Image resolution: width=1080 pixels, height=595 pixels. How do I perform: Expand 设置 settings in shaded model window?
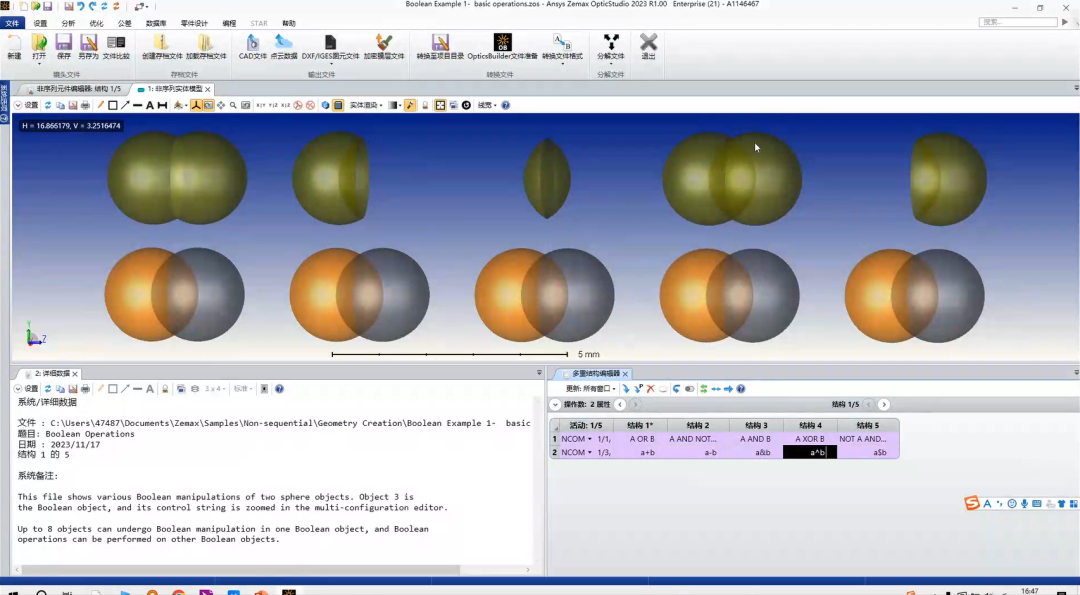click(26, 105)
